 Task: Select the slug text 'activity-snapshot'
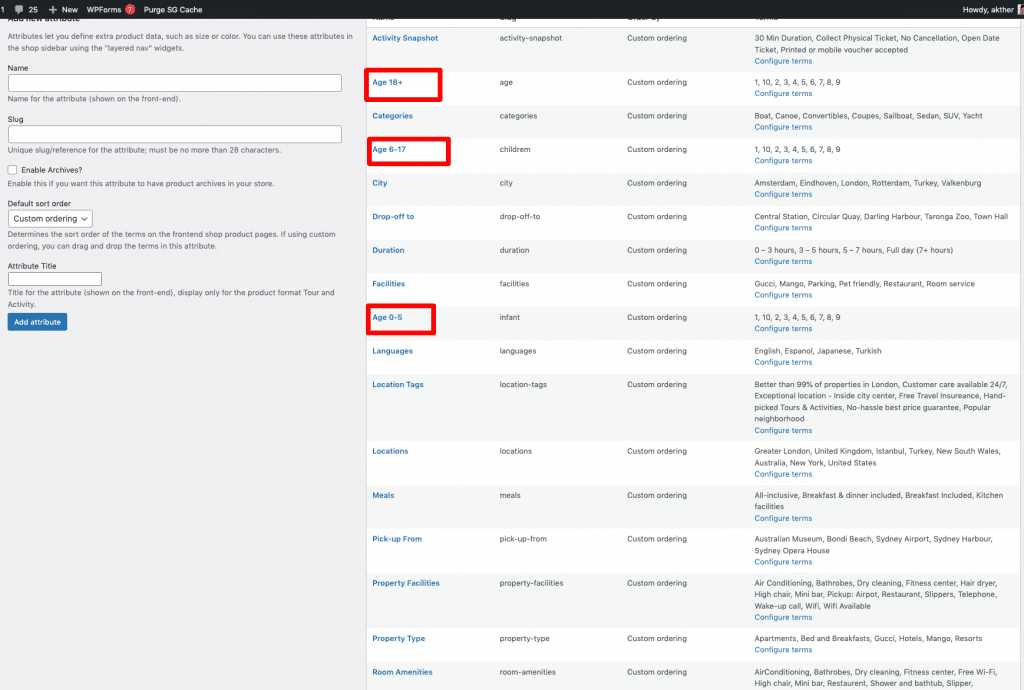(x=530, y=38)
